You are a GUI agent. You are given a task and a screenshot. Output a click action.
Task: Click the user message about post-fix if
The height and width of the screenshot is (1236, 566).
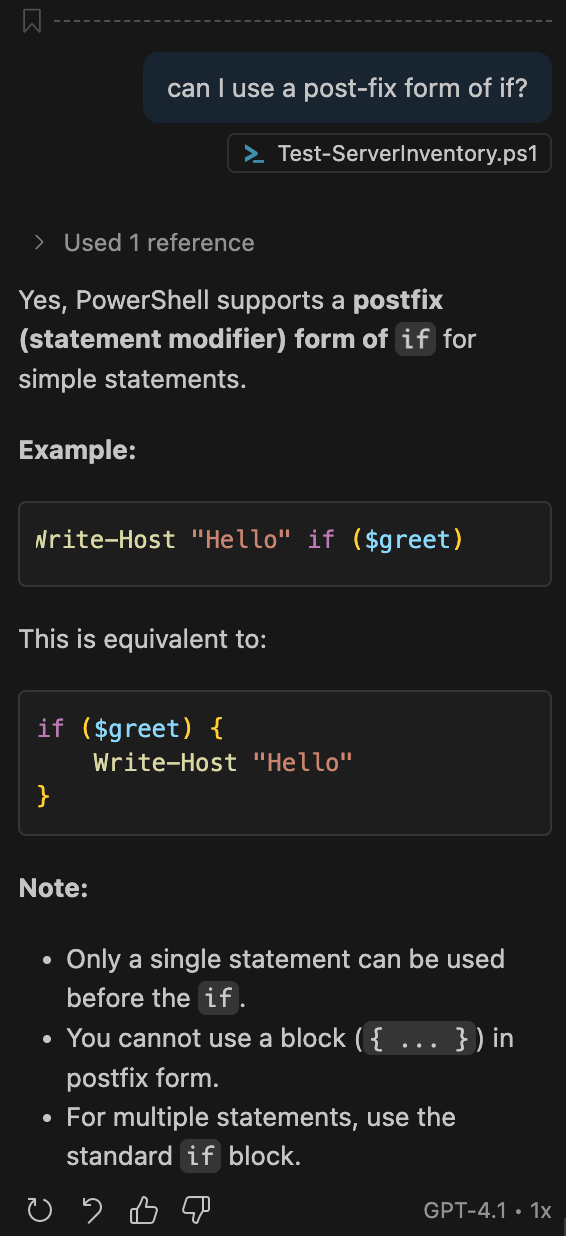point(347,87)
